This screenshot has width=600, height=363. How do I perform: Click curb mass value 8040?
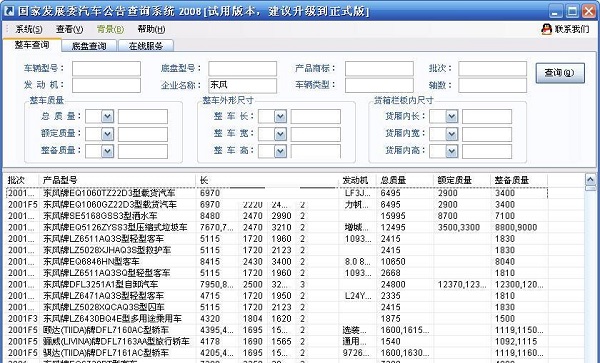point(505,262)
